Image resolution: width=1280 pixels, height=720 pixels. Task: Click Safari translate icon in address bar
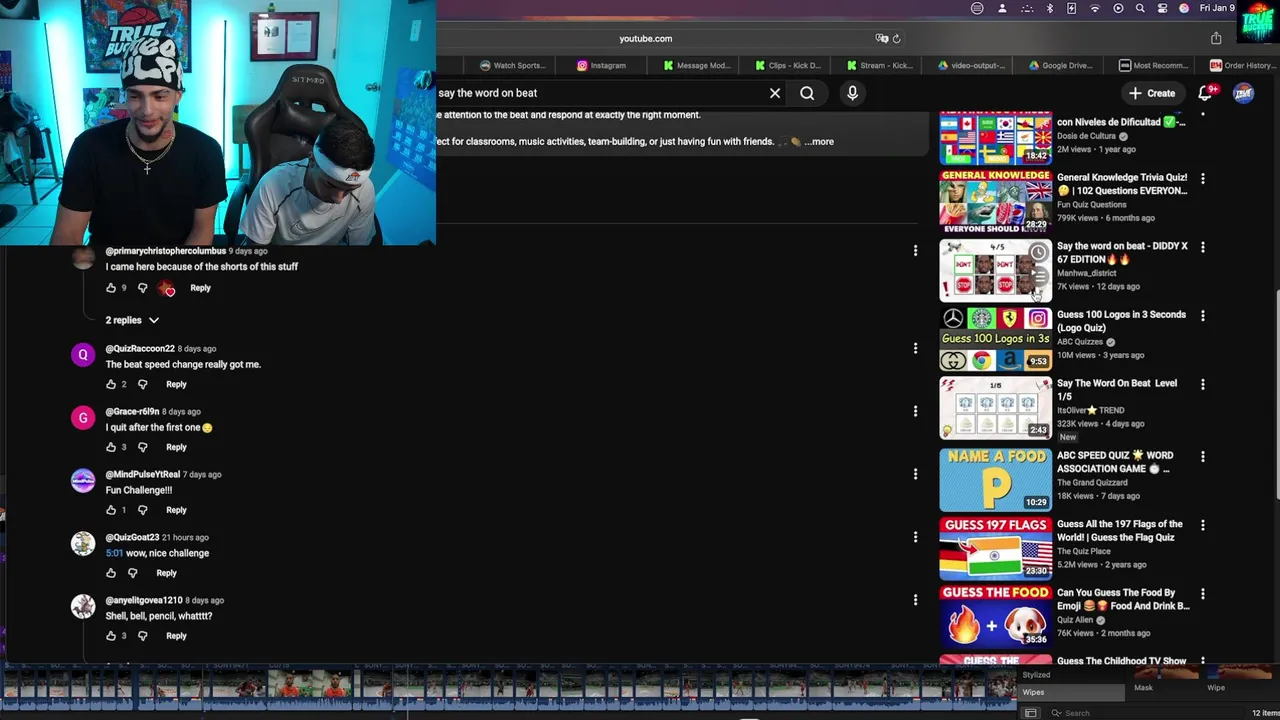click(881, 38)
